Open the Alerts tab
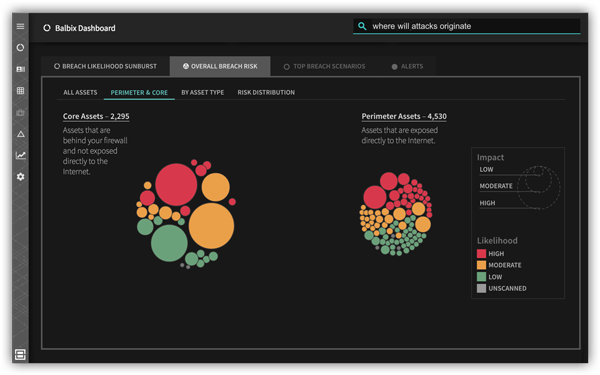This screenshot has width=600, height=375. click(408, 67)
